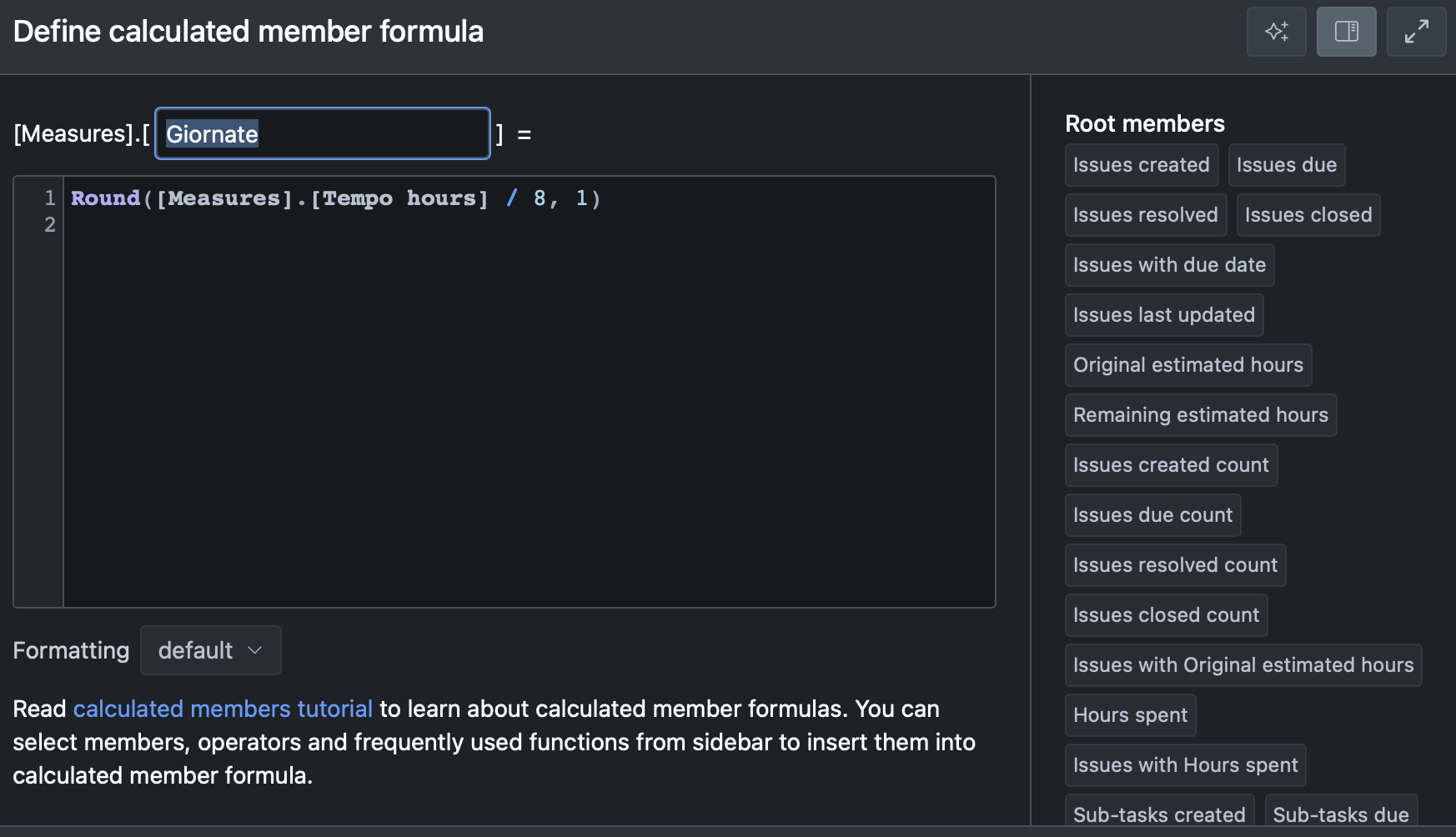Select Issues with due date member

coord(1169,265)
